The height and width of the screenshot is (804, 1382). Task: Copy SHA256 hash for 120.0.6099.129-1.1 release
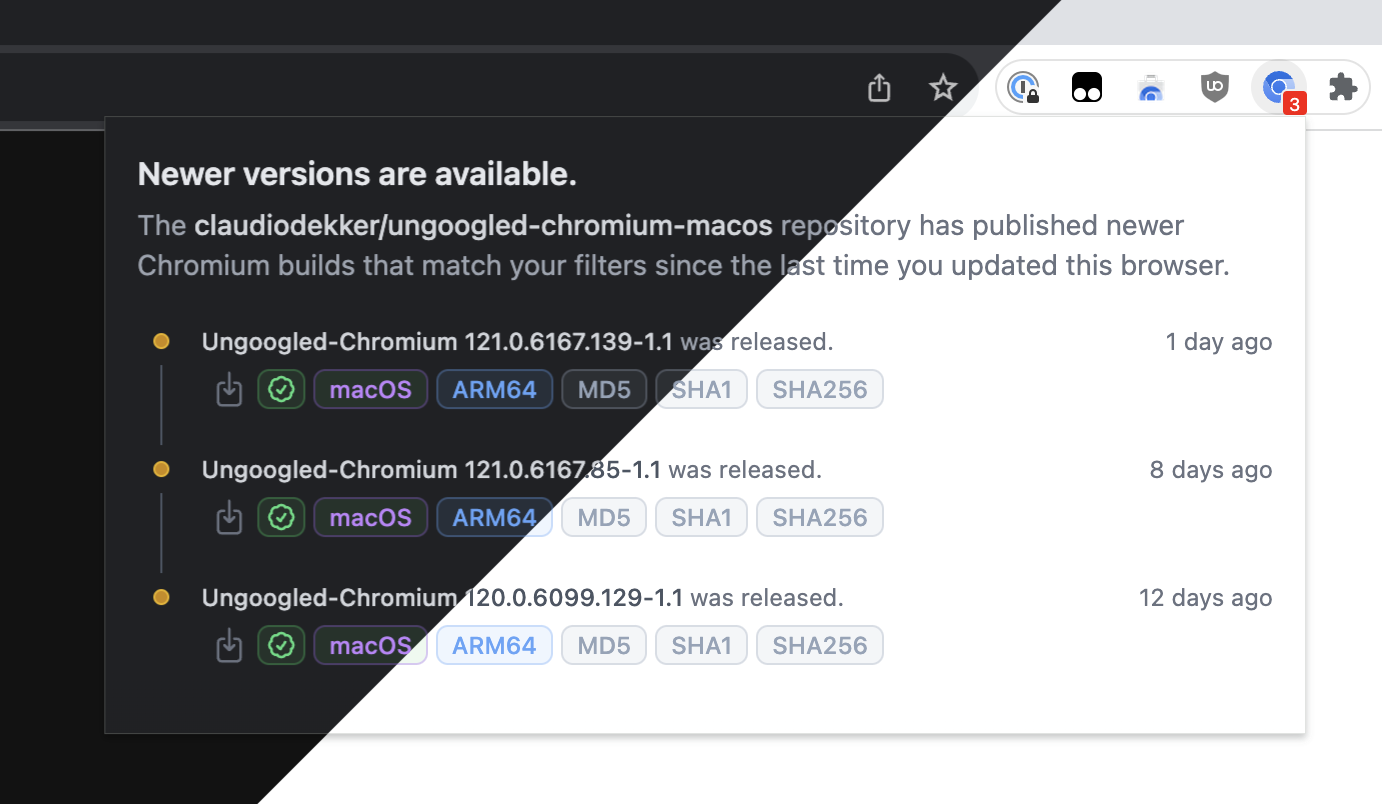[820, 646]
